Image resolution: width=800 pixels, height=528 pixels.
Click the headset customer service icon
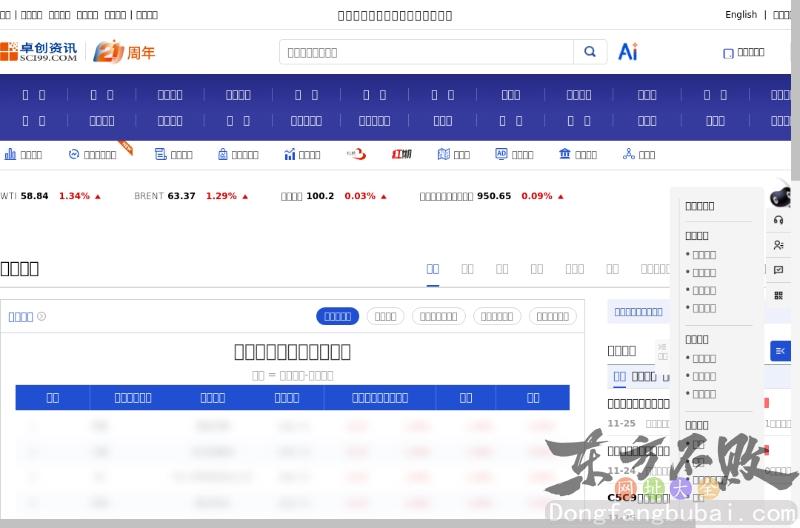coord(779,220)
